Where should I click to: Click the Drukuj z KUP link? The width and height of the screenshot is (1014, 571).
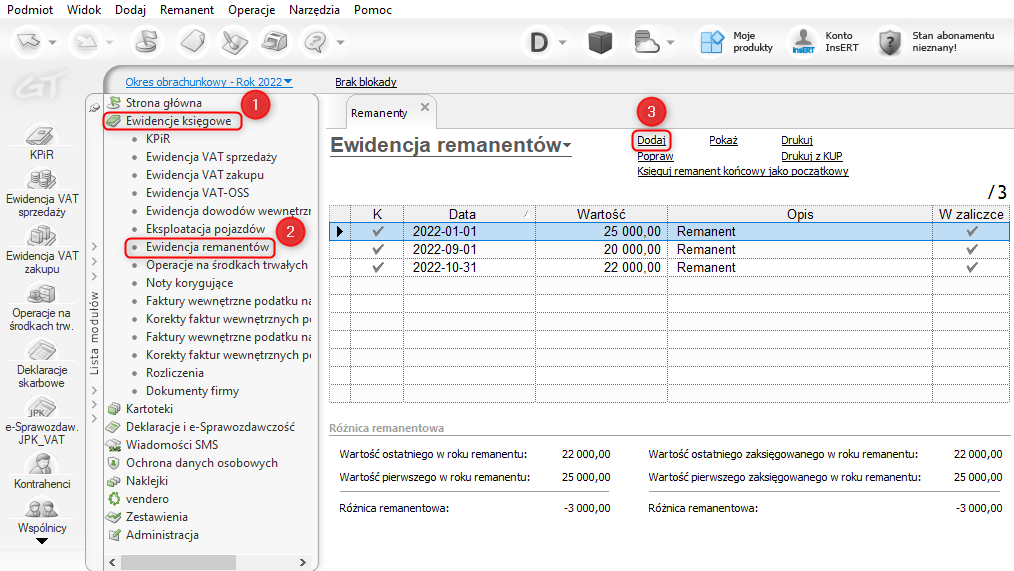tap(812, 156)
